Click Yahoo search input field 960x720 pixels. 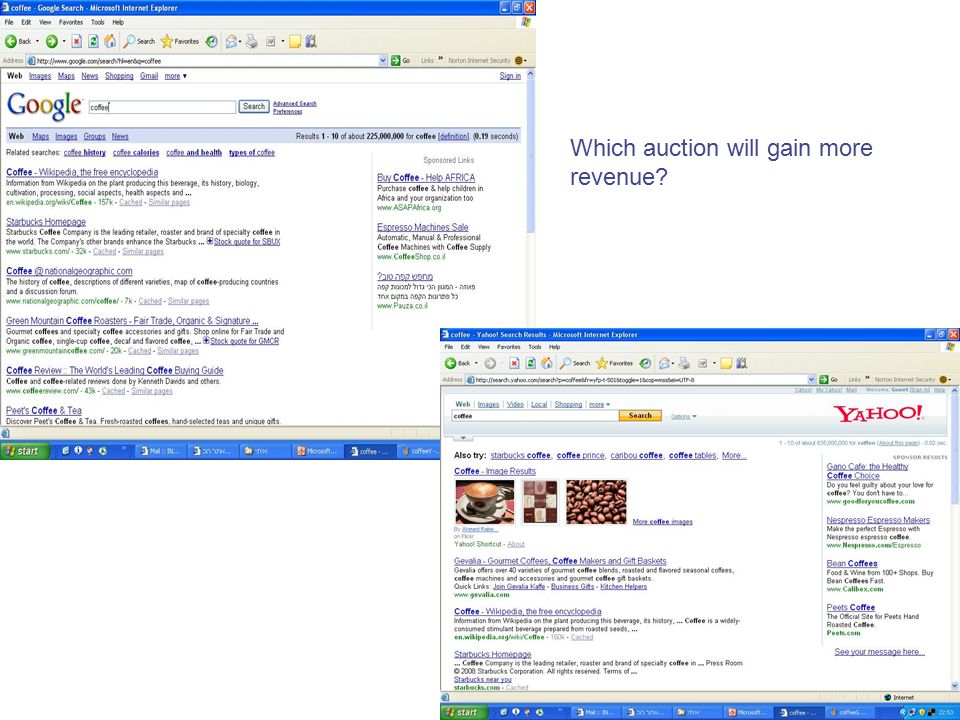click(535, 416)
